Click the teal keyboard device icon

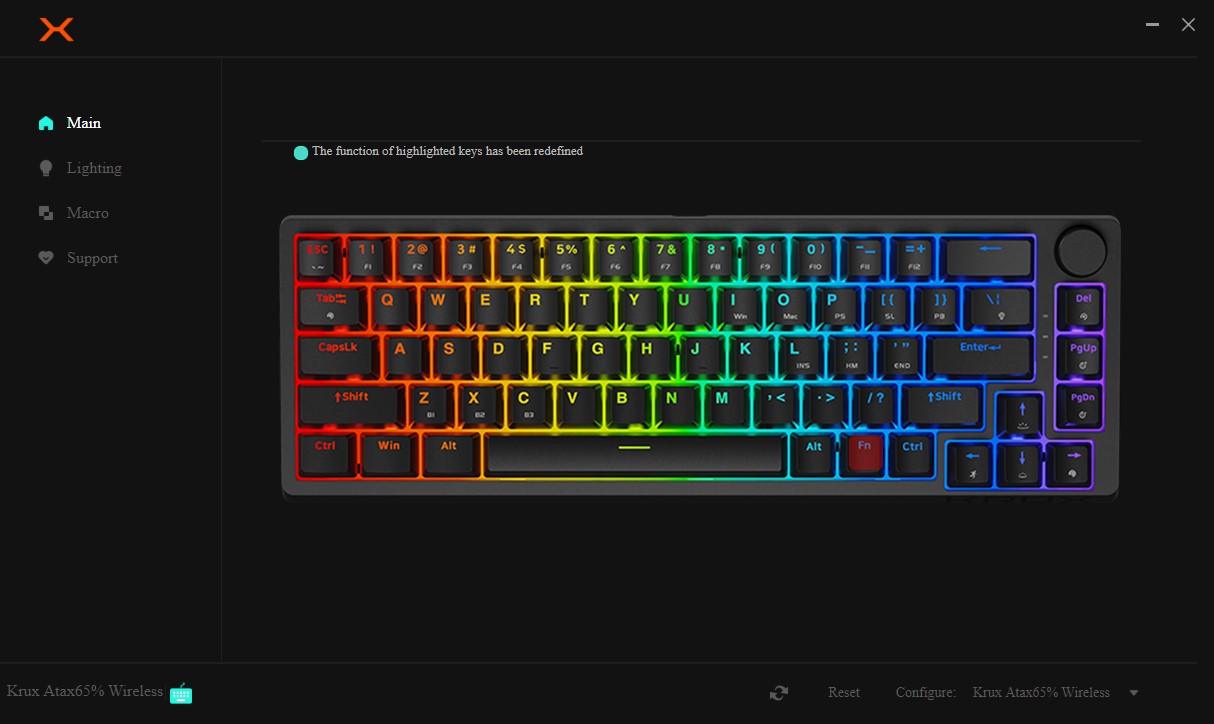pyautogui.click(x=181, y=692)
